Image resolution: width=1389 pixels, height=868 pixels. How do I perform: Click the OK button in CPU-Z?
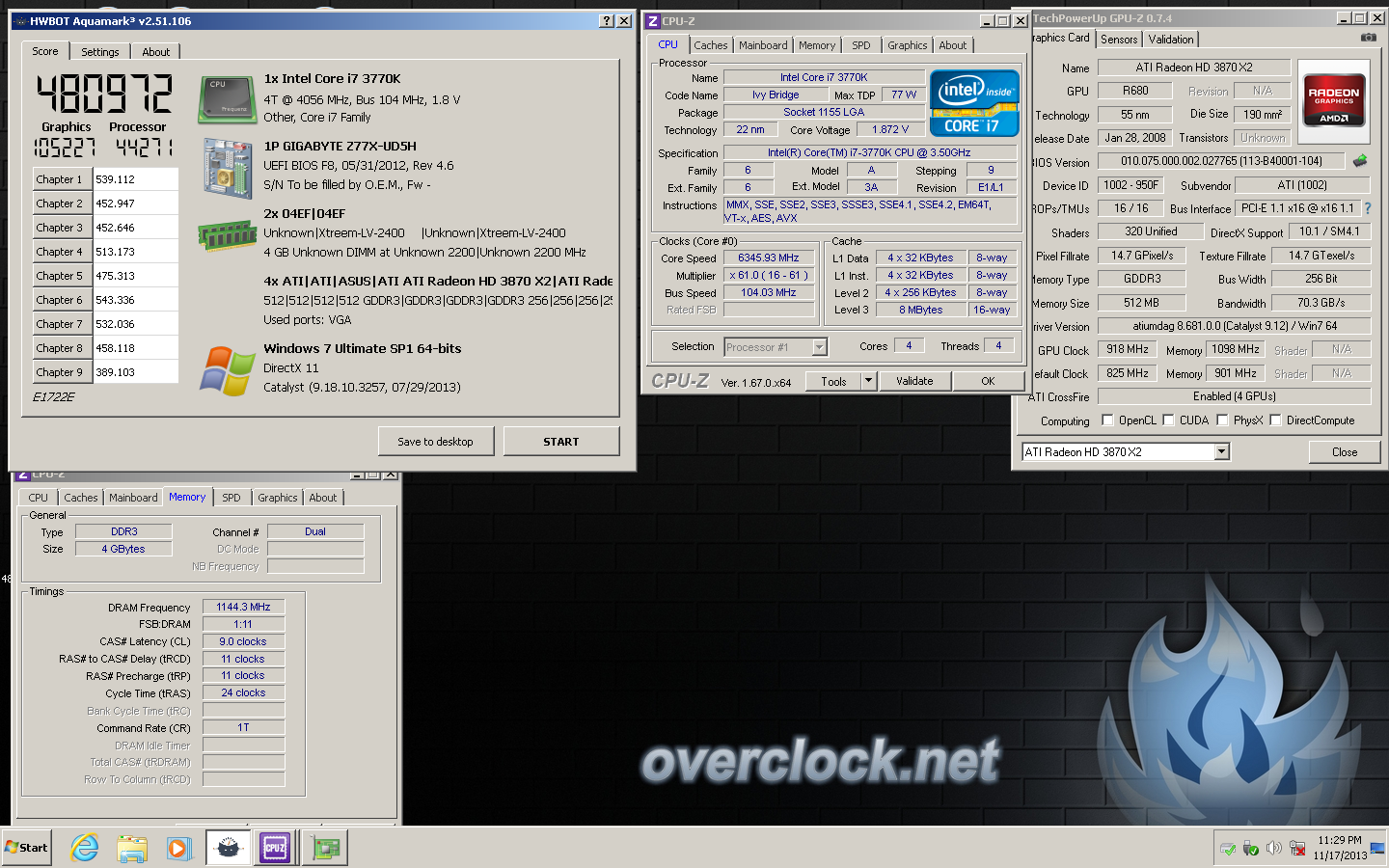(988, 381)
